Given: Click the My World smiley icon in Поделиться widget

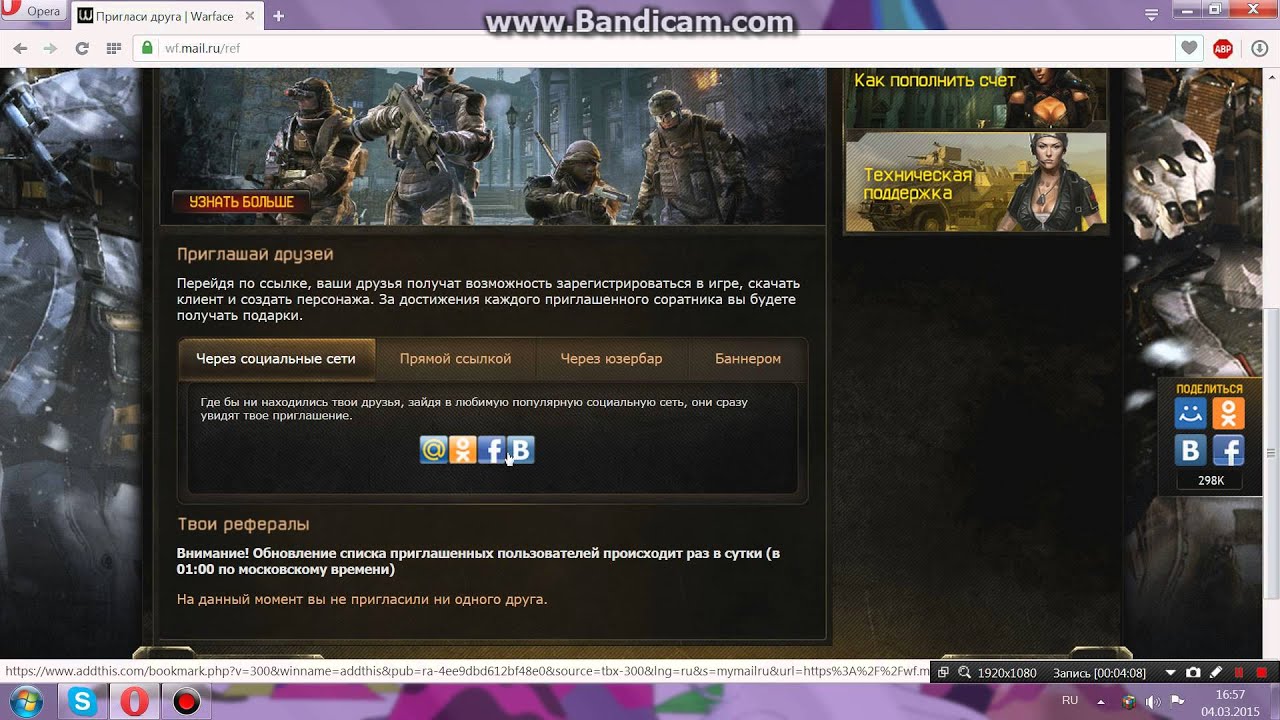Looking at the screenshot, I should 1191,413.
